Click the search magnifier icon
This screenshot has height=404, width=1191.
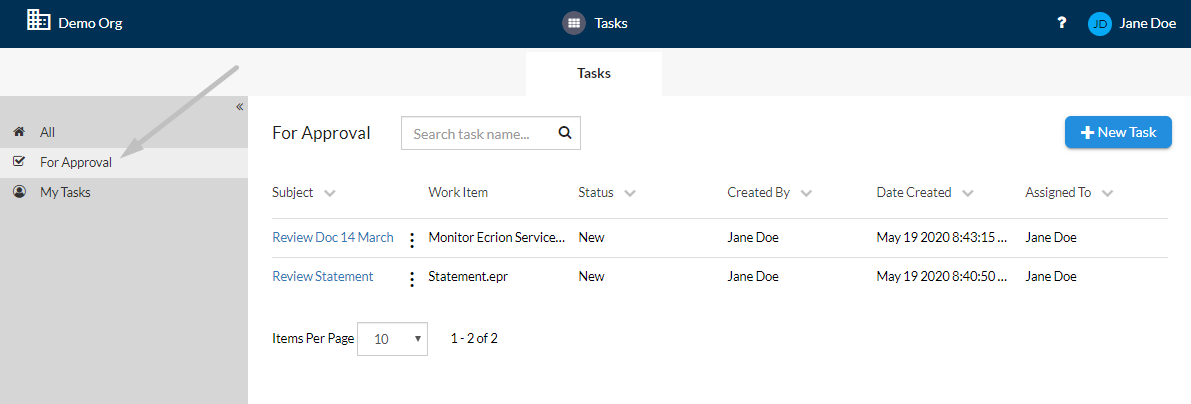coord(564,133)
